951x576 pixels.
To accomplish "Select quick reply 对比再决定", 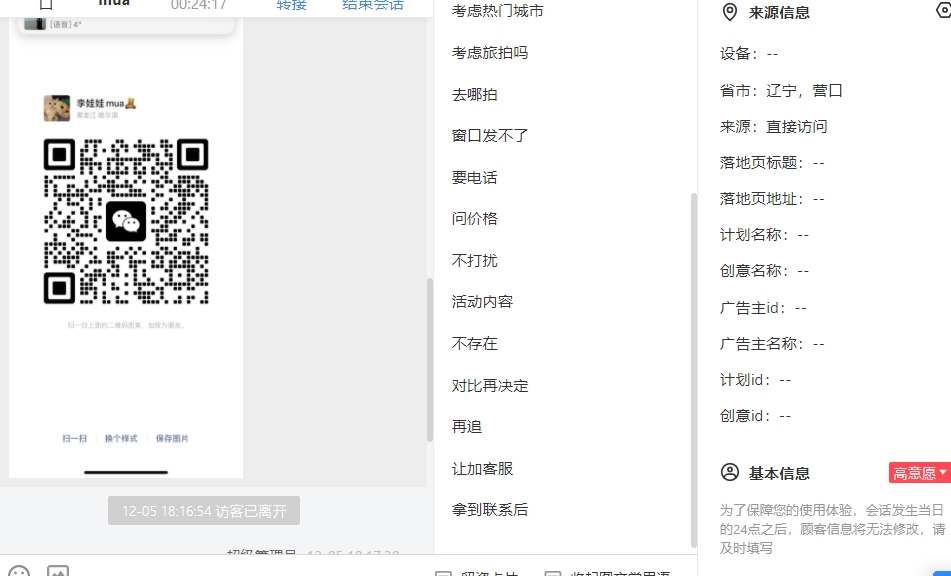I will (489, 386).
